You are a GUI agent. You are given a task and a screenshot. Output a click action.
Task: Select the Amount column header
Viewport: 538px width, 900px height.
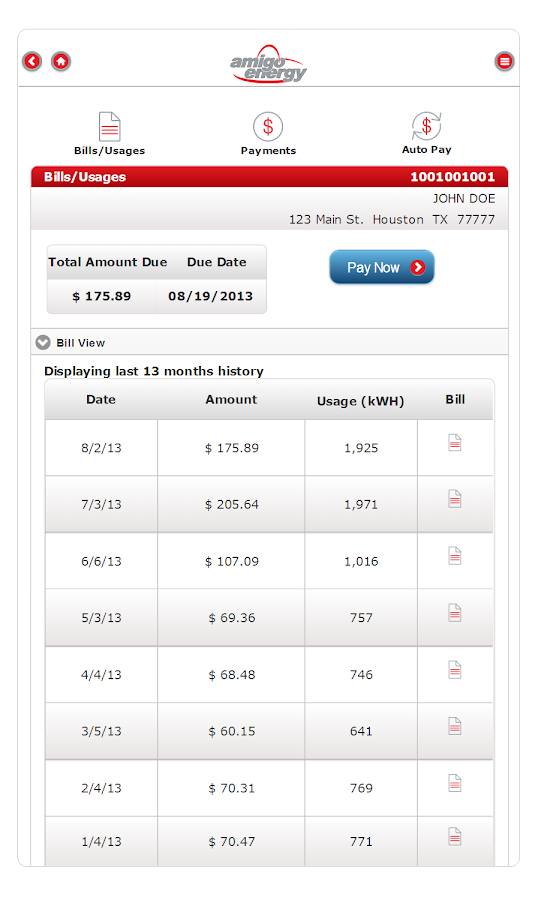[231, 399]
